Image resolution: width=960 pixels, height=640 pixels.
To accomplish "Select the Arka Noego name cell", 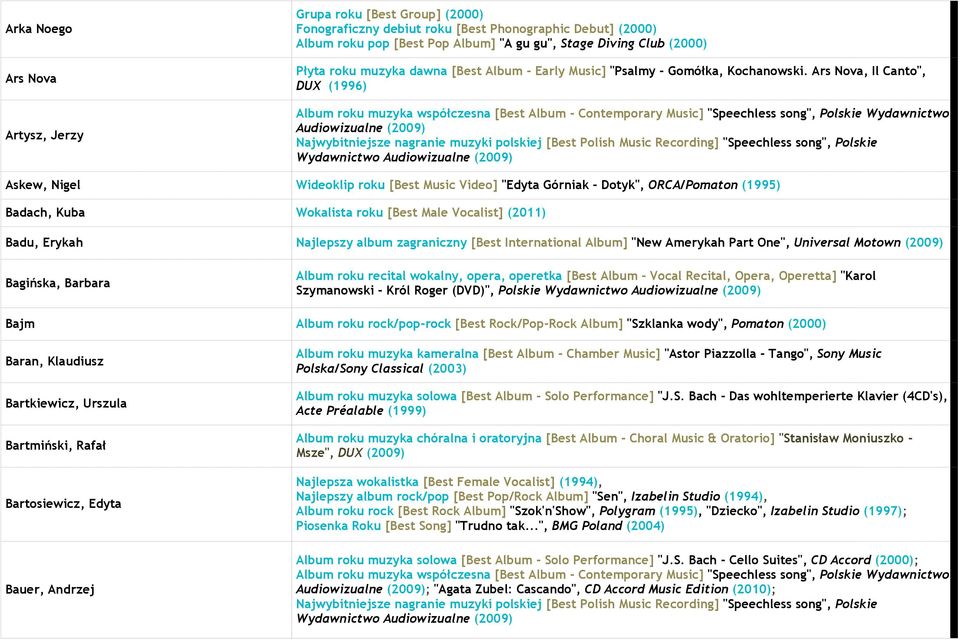I will point(146,29).
